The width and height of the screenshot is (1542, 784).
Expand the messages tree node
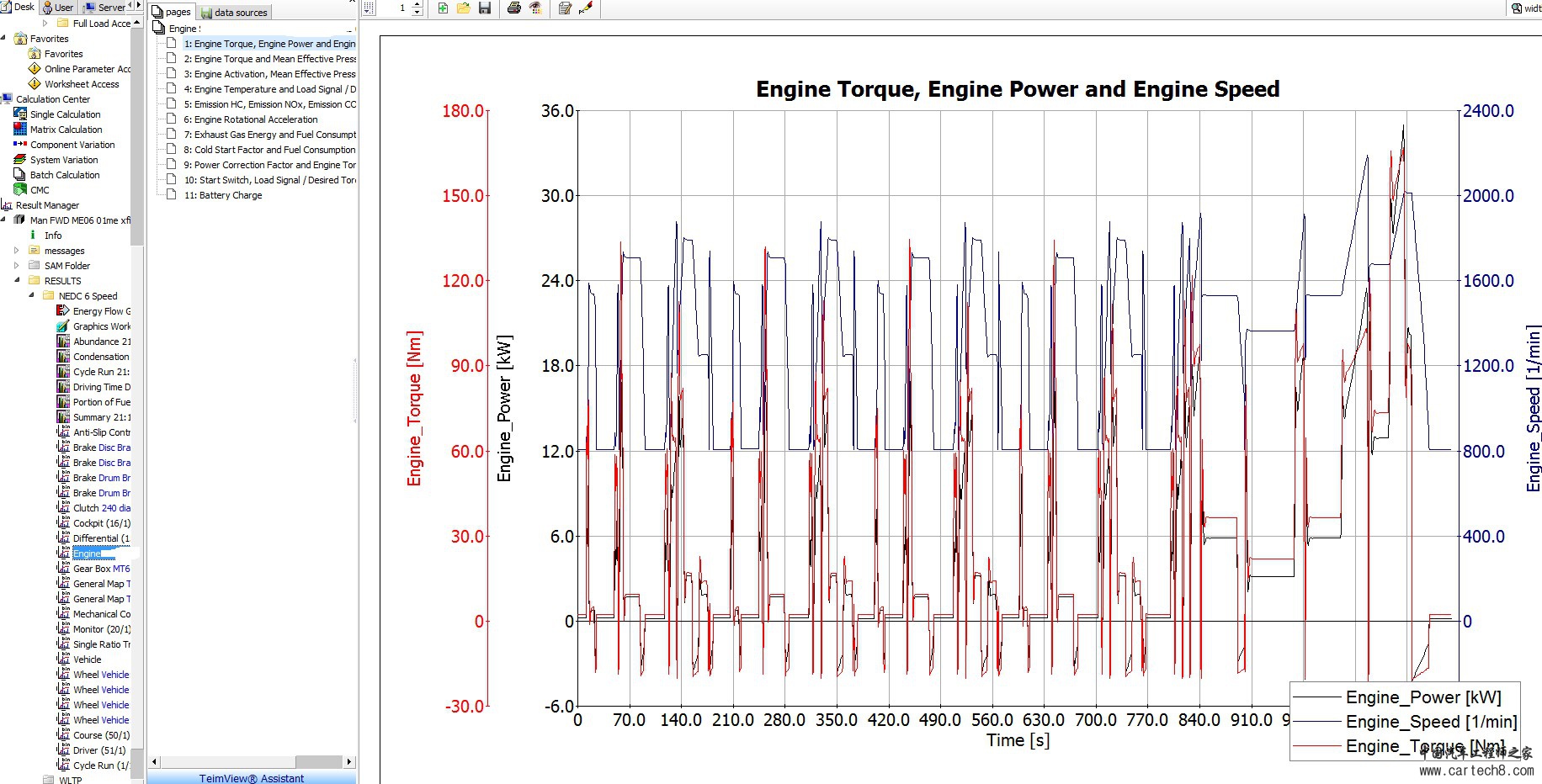17,251
